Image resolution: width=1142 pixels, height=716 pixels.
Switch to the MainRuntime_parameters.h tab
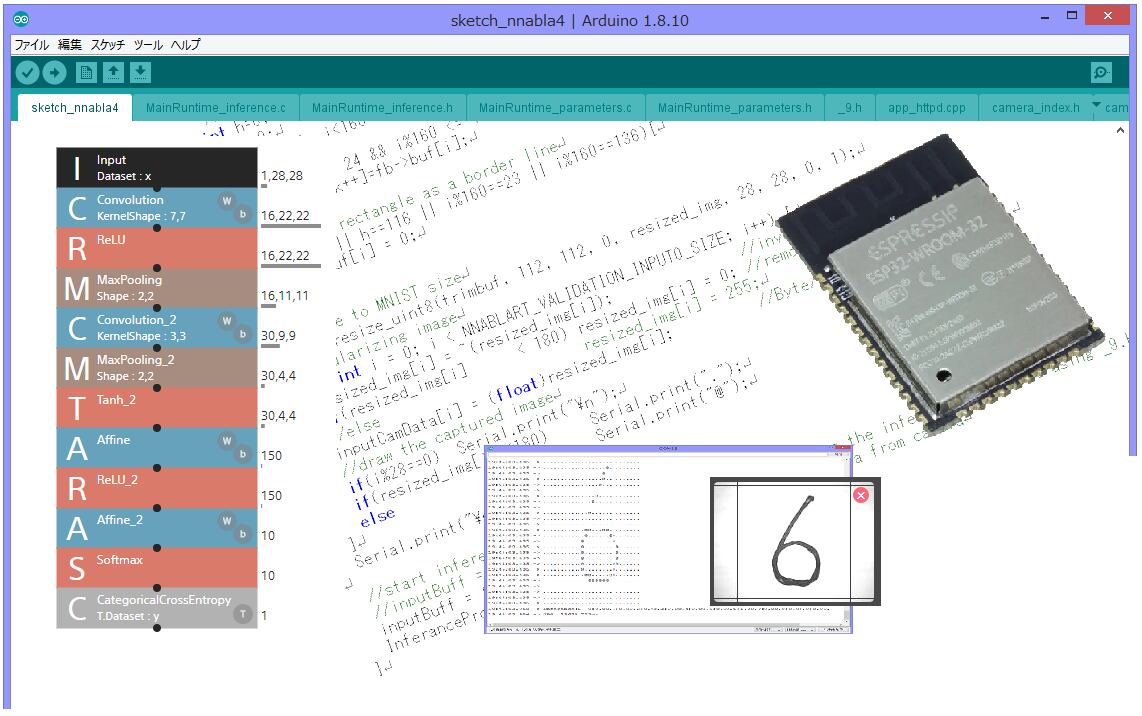[734, 108]
